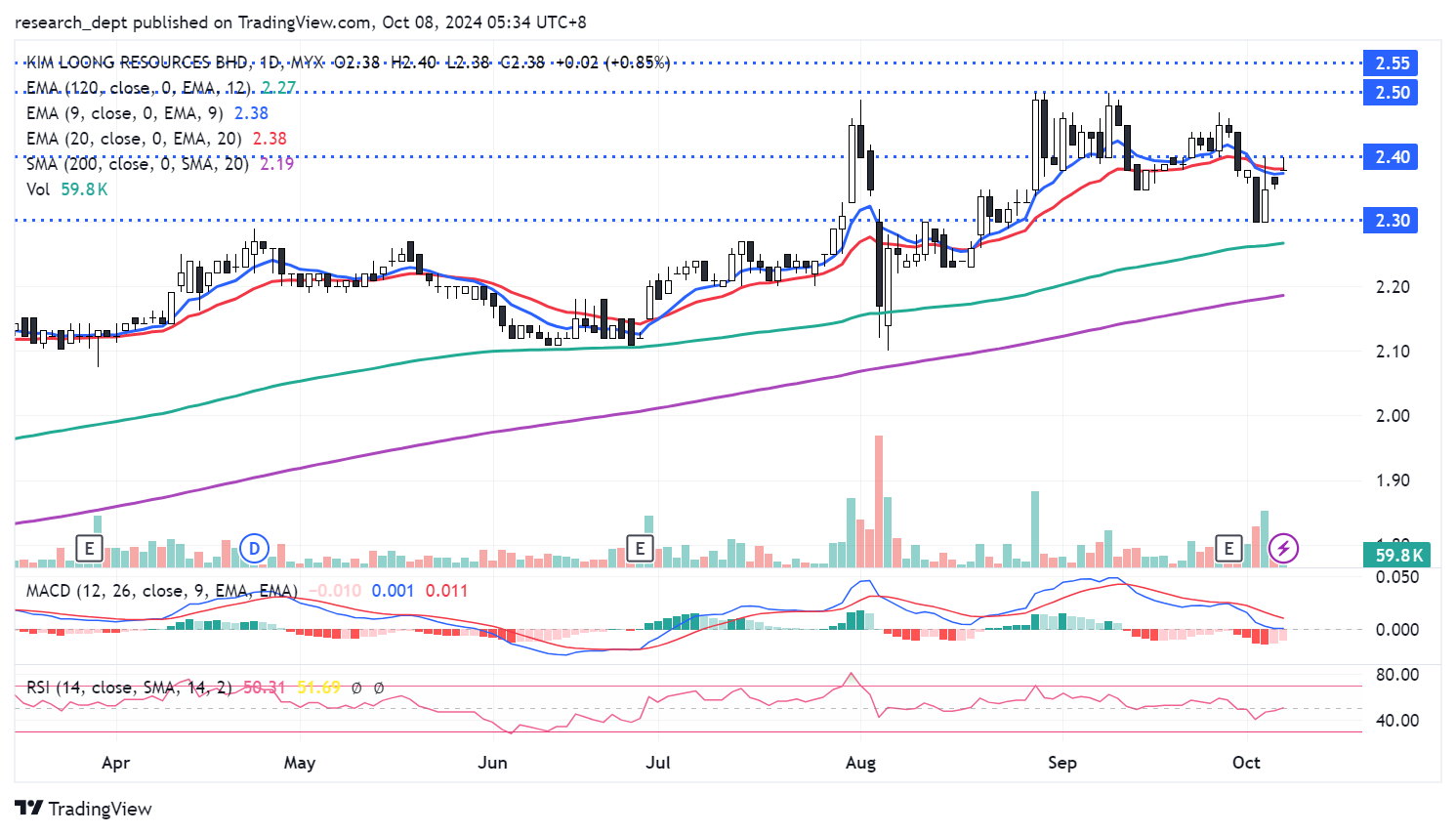Click the earnings E marker in late March
The image size is (1456, 834).
pos(90,548)
